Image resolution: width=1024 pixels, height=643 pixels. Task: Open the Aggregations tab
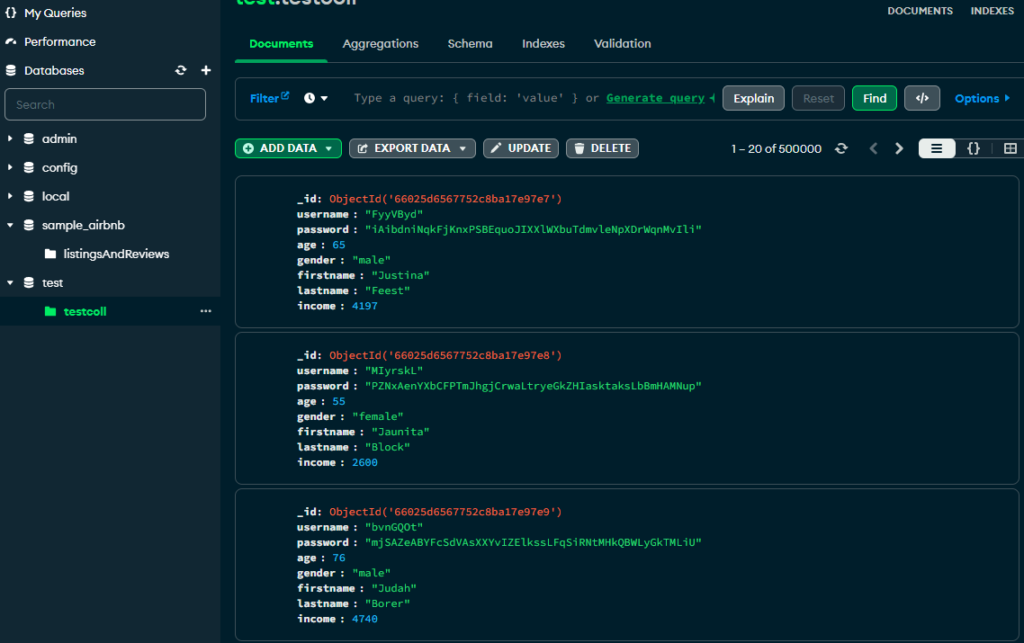coord(381,44)
